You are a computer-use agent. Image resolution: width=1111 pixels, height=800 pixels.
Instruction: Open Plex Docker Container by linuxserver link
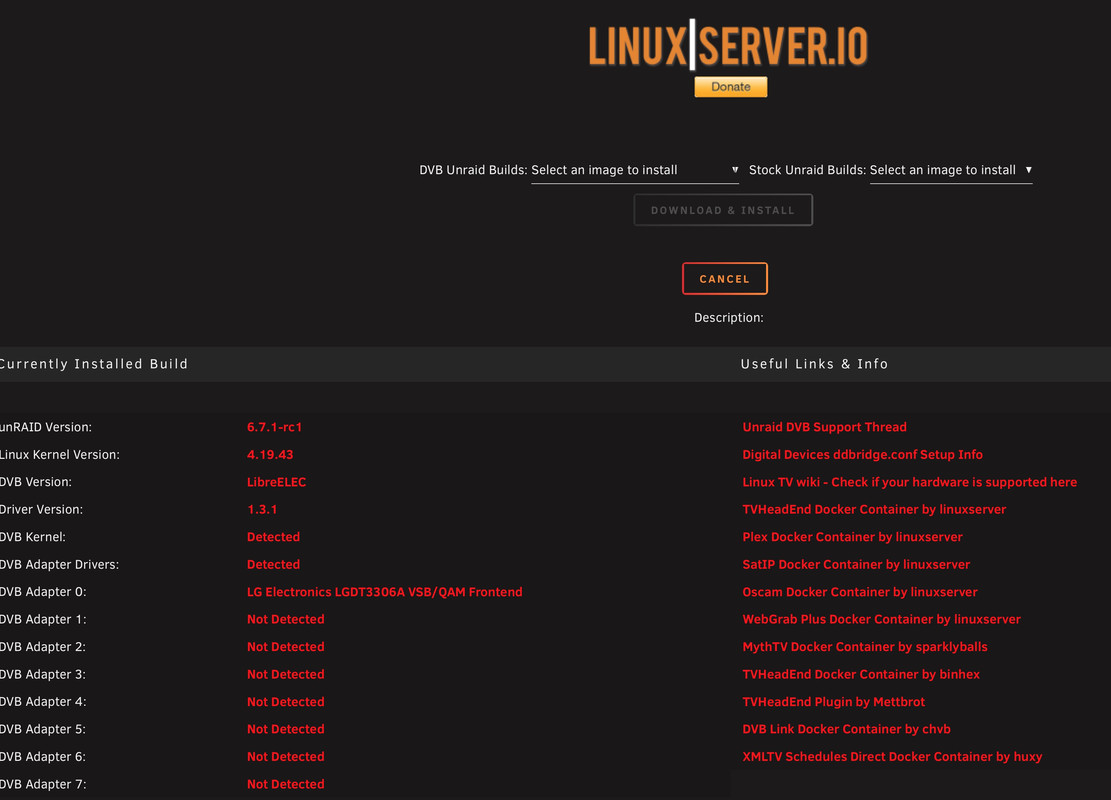coord(852,537)
